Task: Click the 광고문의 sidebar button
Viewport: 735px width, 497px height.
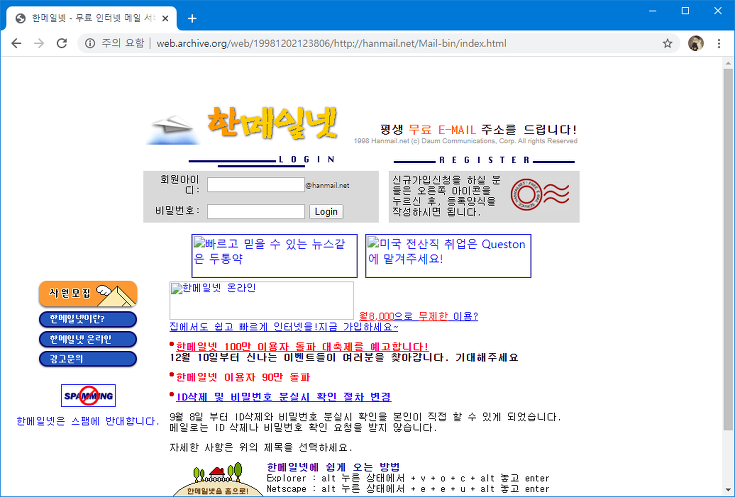Action: [88, 359]
